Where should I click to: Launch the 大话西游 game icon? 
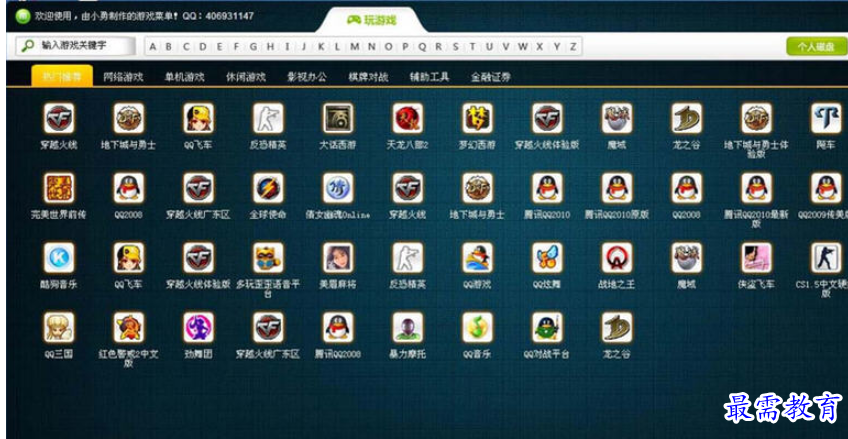pos(338,118)
